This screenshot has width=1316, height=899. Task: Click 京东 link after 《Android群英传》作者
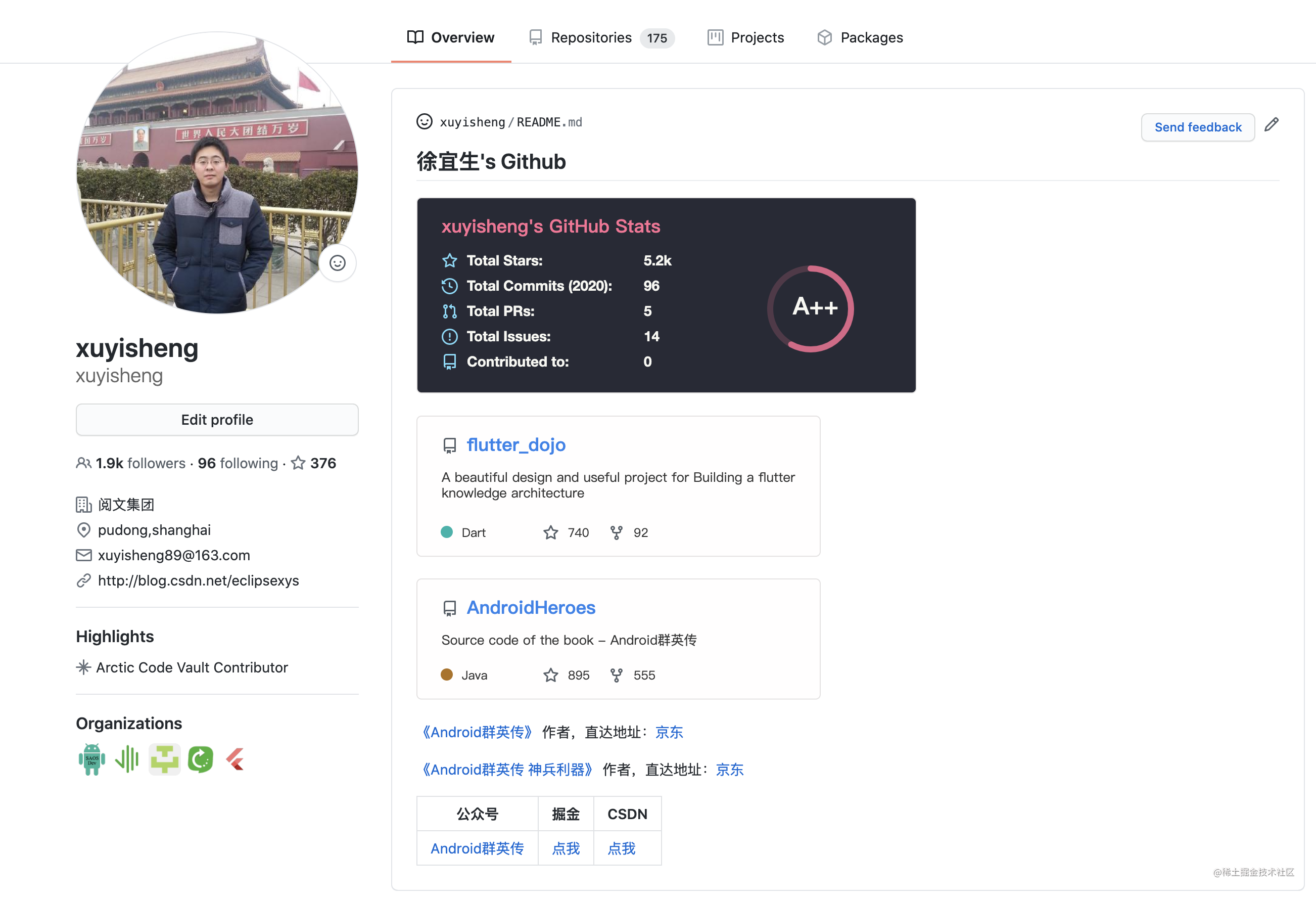(669, 733)
